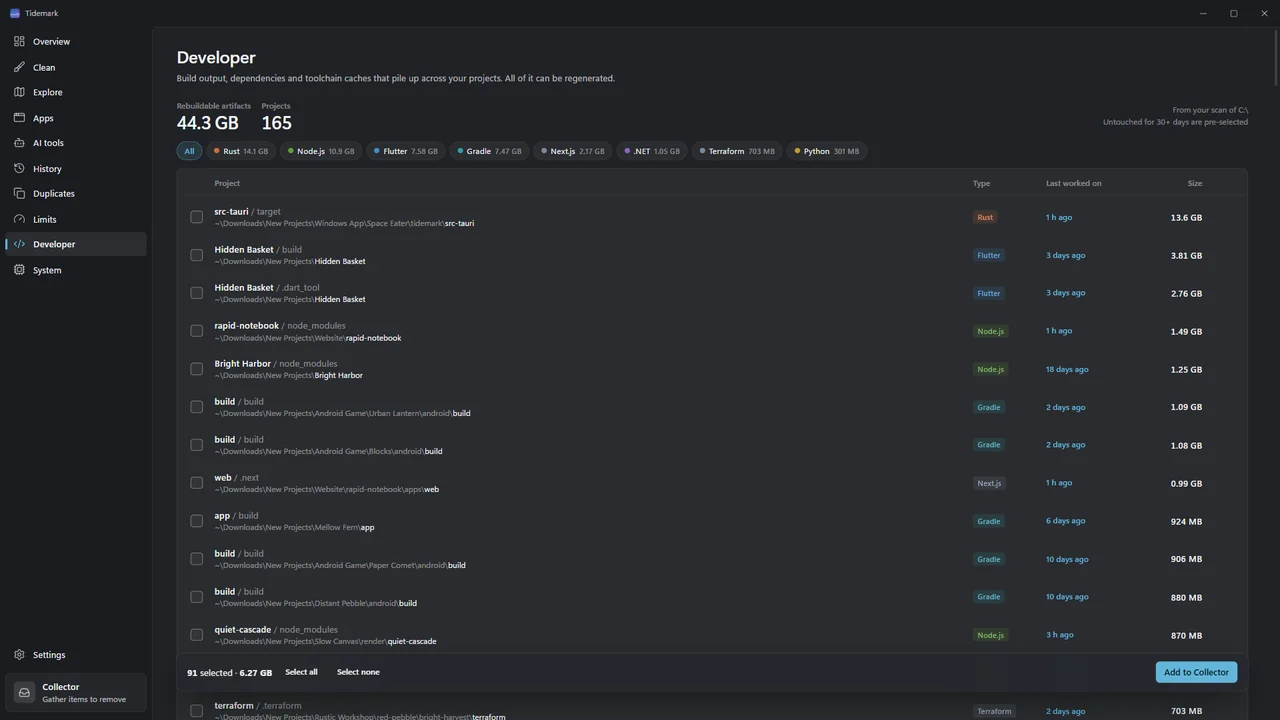This screenshot has height=720, width=1280.
Task: Choose the Python filter chip
Action: (827, 151)
